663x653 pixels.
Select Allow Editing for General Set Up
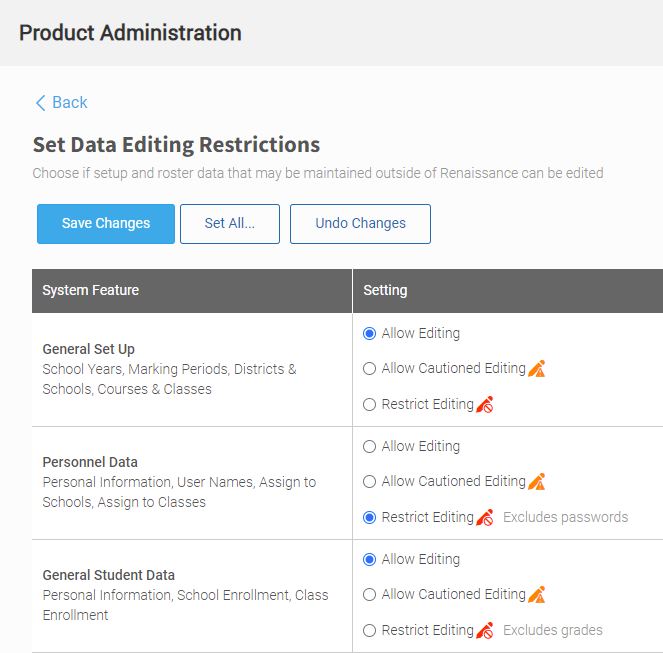[x=369, y=334]
